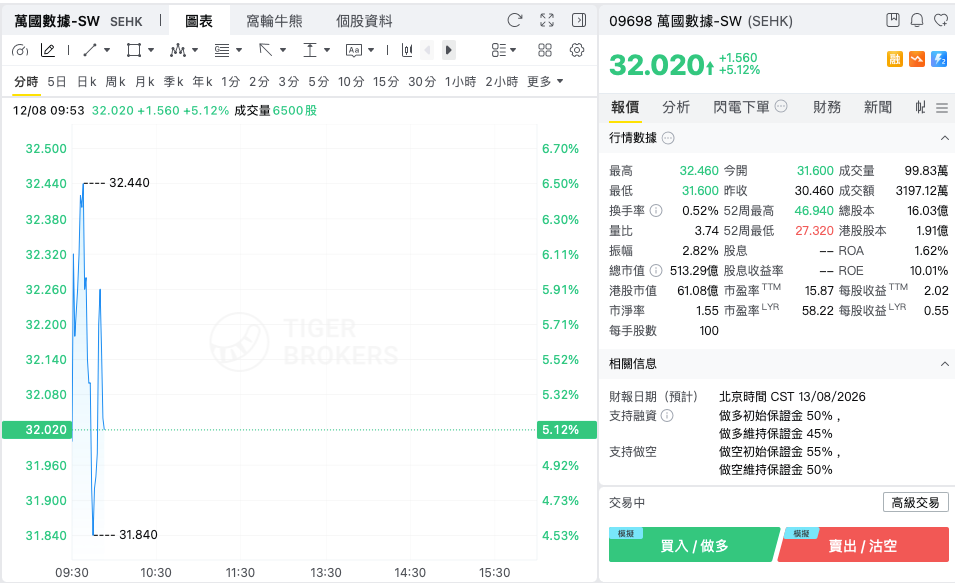Click the 賣出 / 沽空 button
The width and height of the screenshot is (955, 583).
[863, 545]
